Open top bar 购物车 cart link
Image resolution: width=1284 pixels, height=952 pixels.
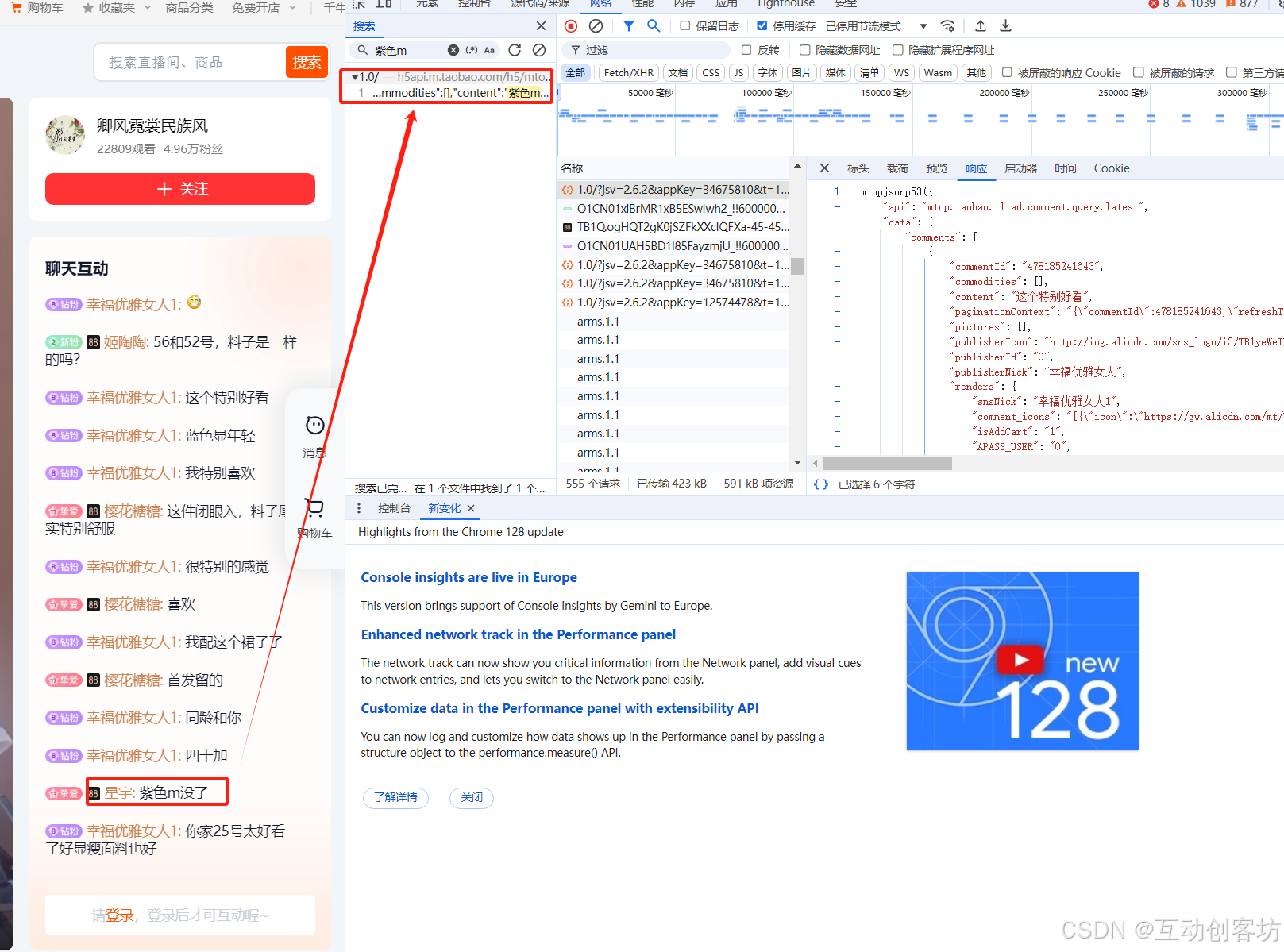click(37, 7)
